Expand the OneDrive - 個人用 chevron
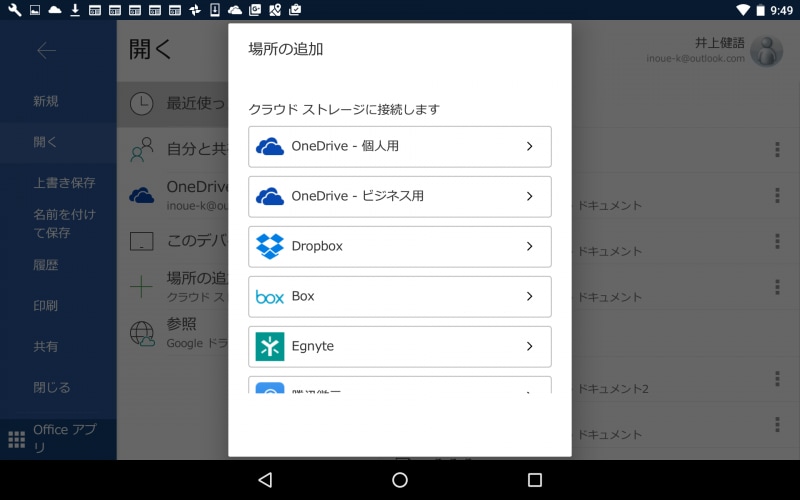Viewport: 800px width, 500px height. pos(530,146)
